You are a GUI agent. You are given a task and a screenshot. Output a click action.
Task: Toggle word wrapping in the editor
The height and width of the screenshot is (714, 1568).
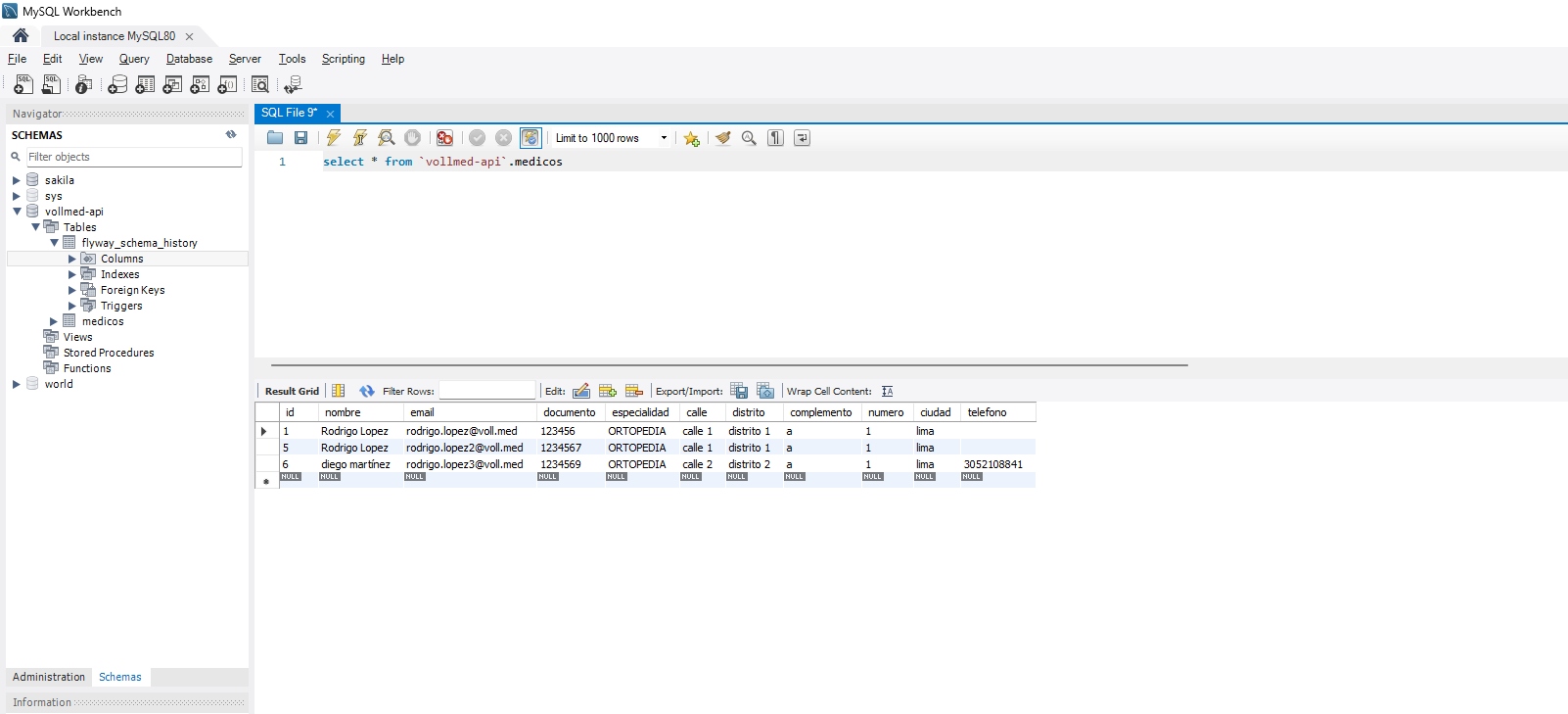tap(802, 138)
